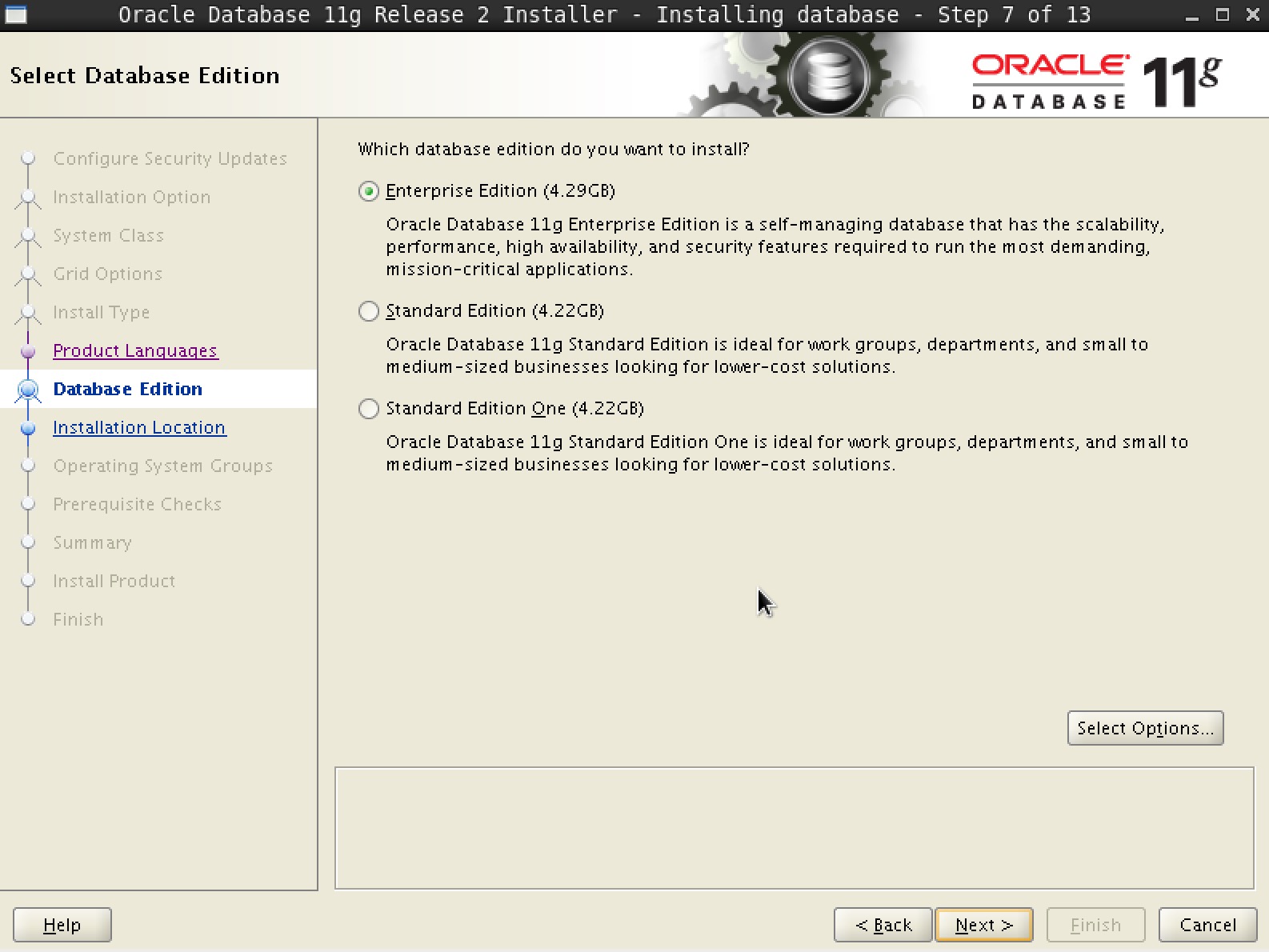Return to the previous step with Back
1269x952 pixels.
(883, 925)
